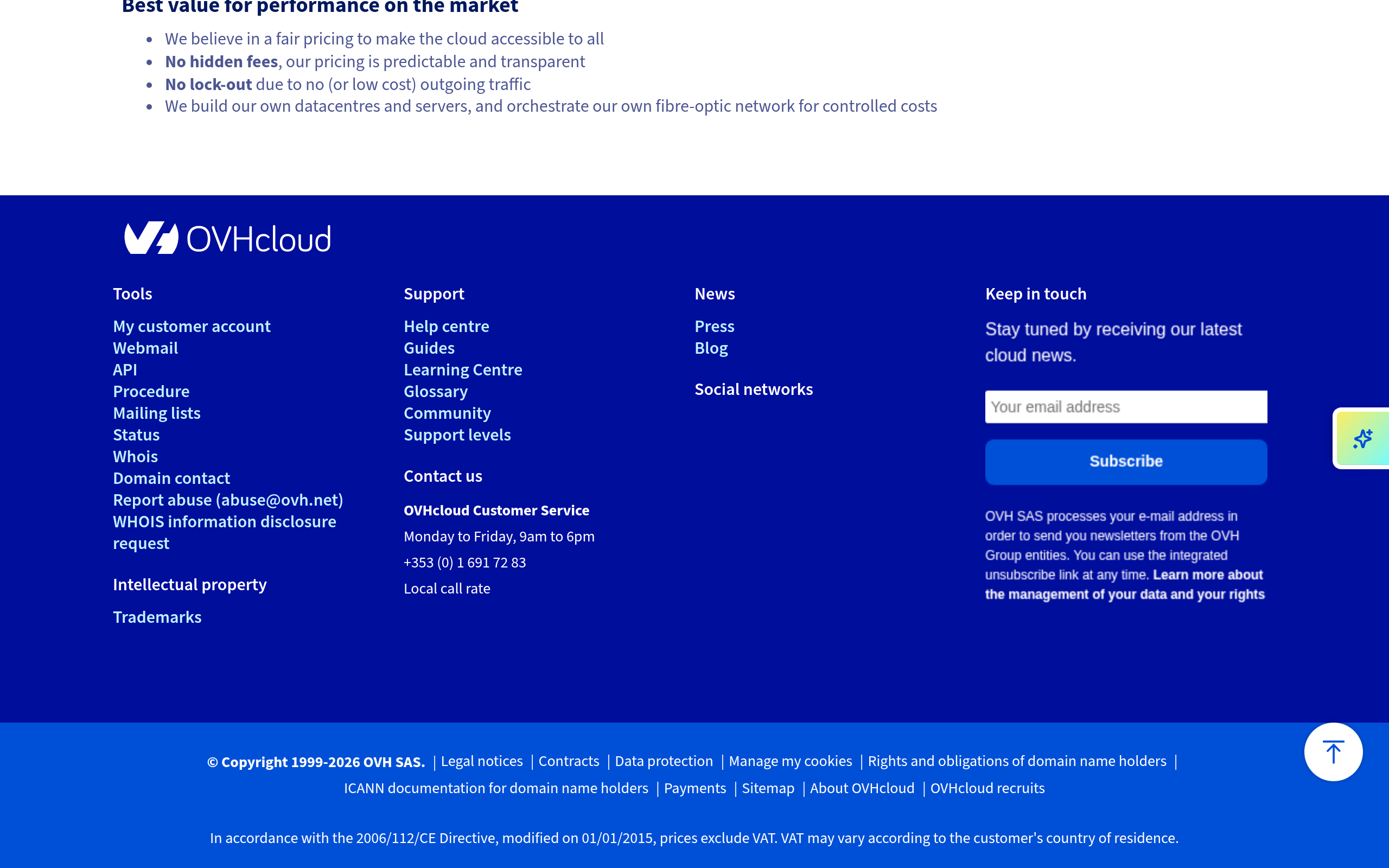Screen dimensions: 1389x868
Task: Click the Support column heading
Action: (x=434, y=294)
